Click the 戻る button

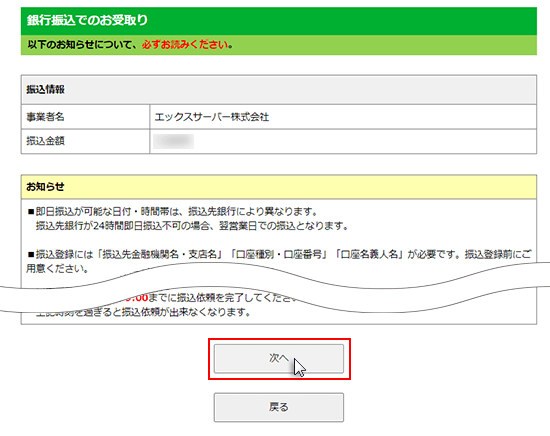coord(279,407)
